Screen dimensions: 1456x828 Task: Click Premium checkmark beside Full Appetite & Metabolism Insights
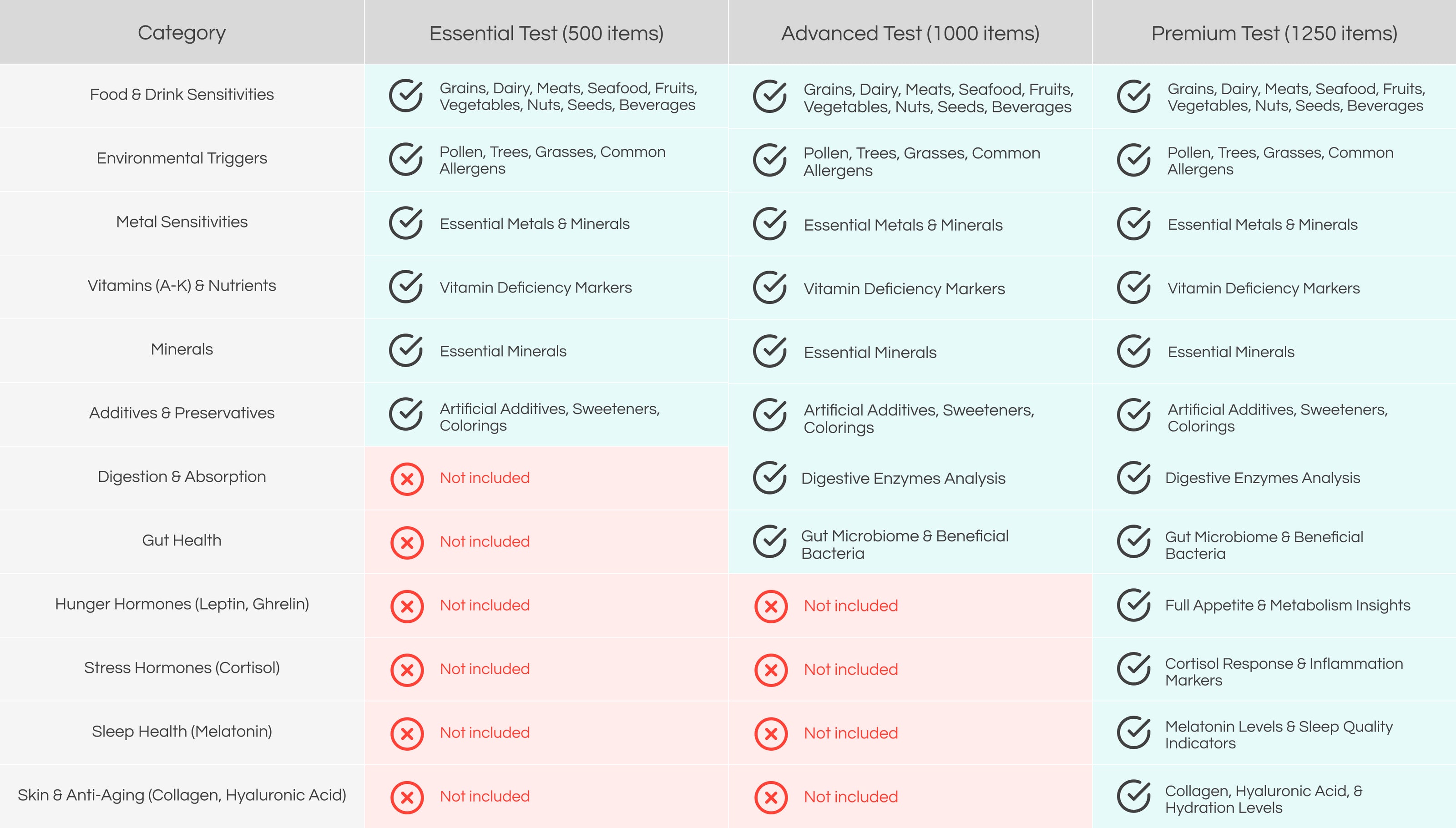(x=1133, y=605)
